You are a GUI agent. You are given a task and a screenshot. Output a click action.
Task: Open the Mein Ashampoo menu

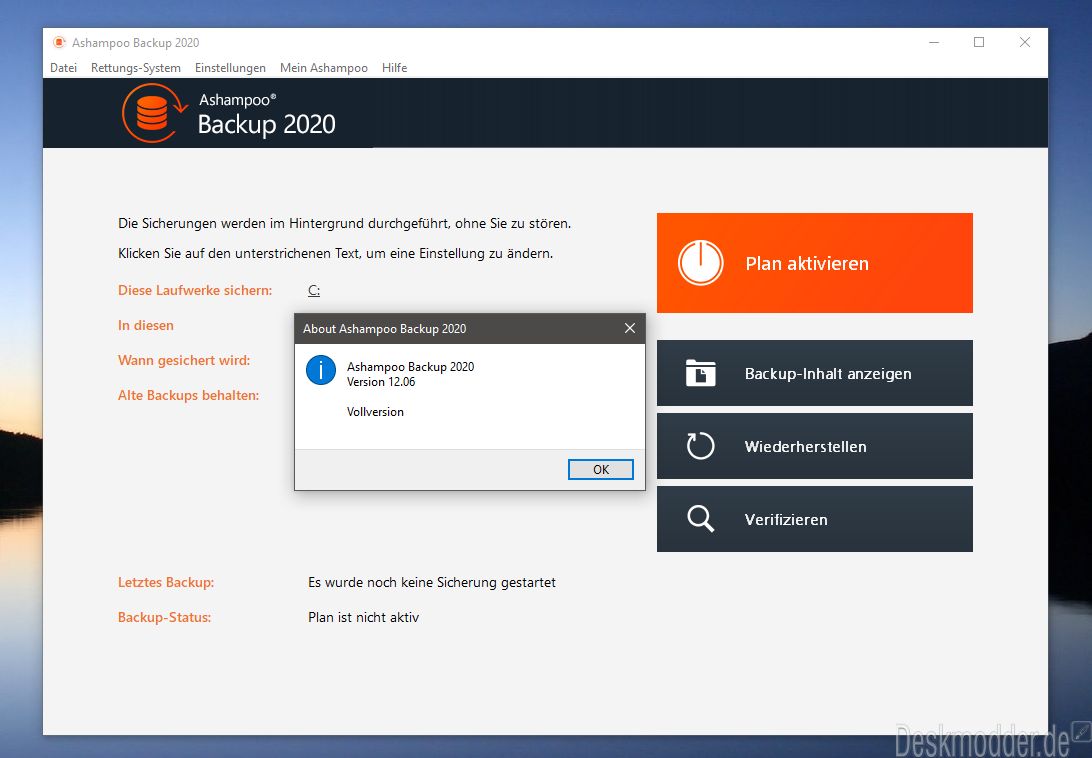(324, 68)
